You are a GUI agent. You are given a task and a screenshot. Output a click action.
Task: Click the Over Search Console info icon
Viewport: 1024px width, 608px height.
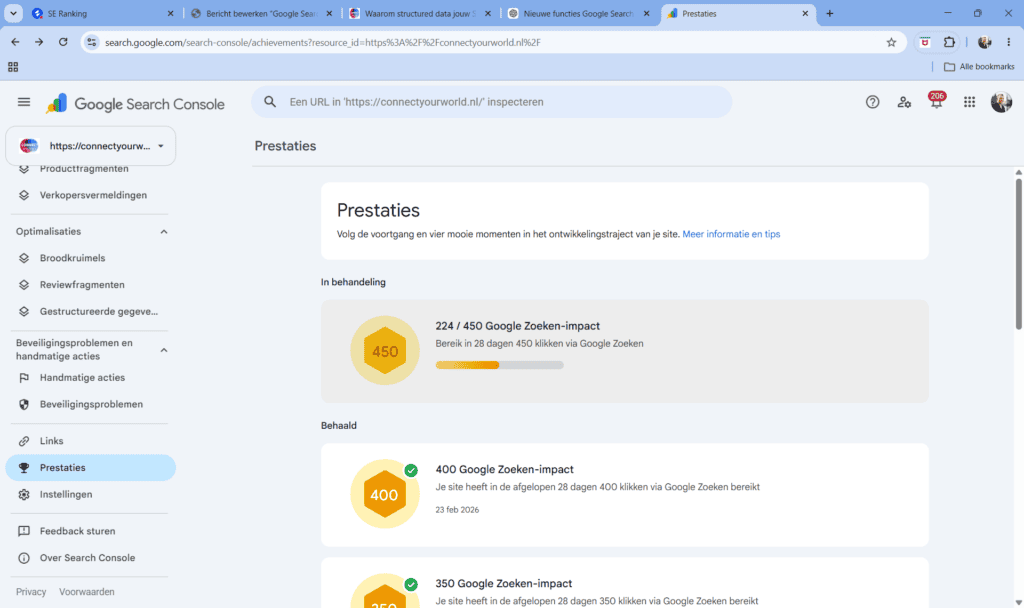pos(24,558)
